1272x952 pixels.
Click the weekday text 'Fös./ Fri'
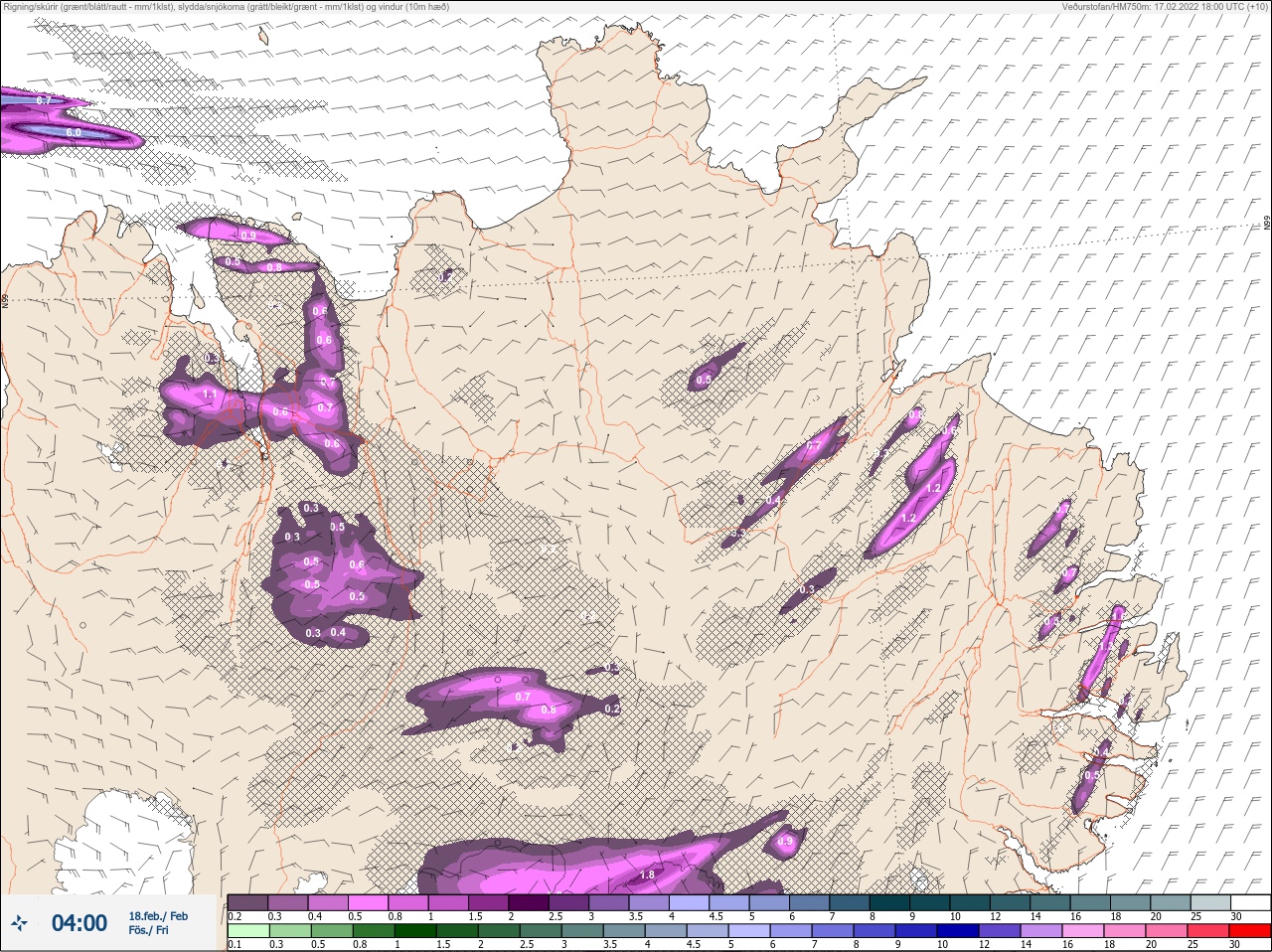point(148,931)
